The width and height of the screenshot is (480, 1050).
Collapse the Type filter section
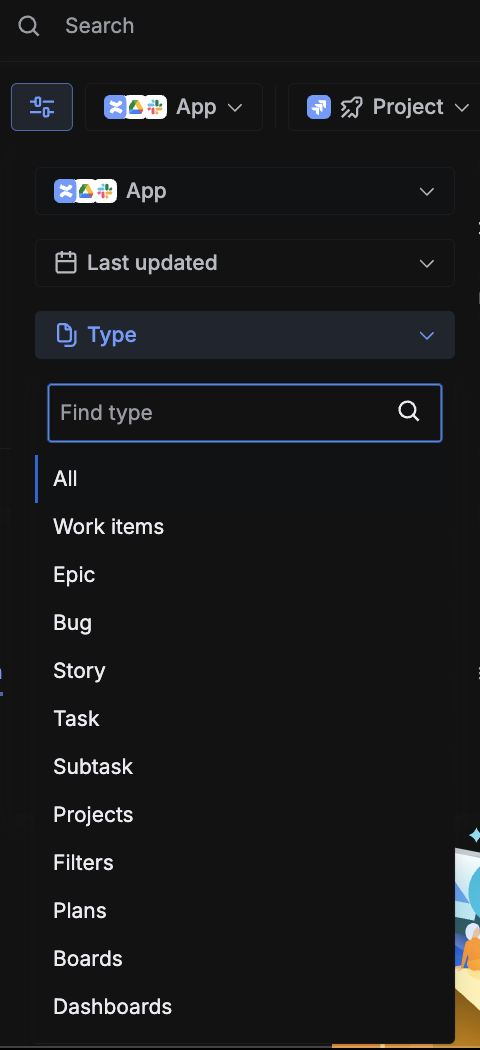coord(245,335)
